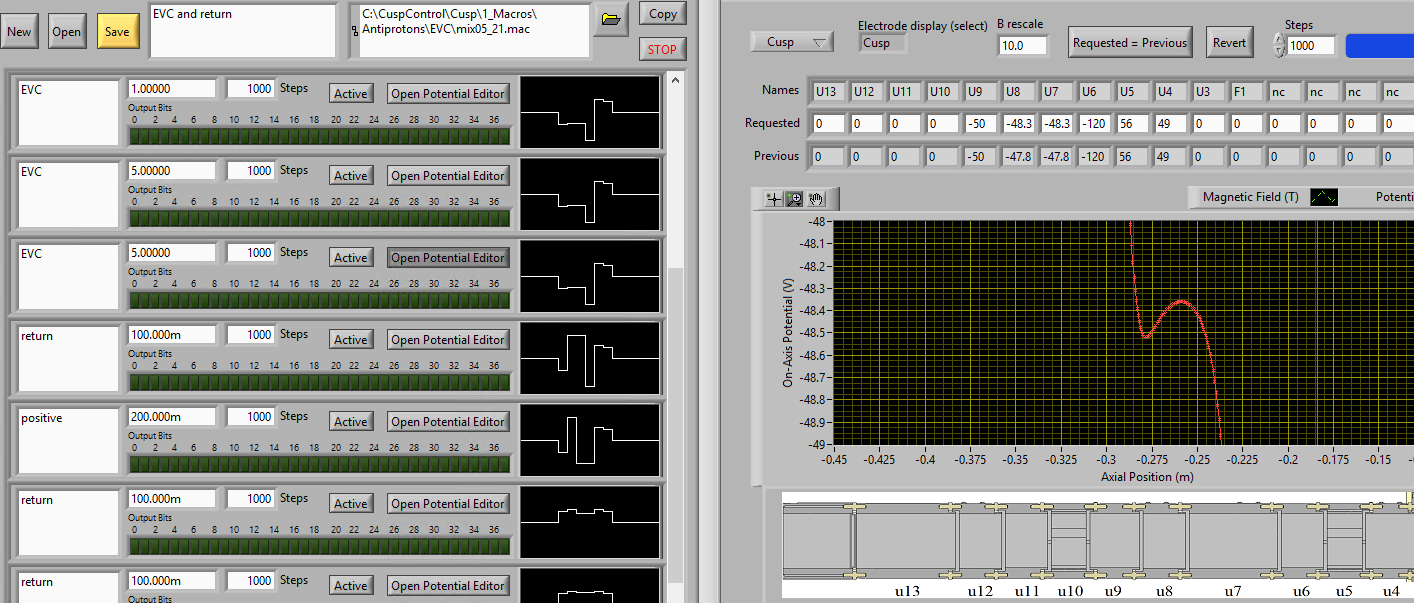Screen dimensions: 1414x603
Task: Toggle Active on the positive step
Action: pos(351,422)
